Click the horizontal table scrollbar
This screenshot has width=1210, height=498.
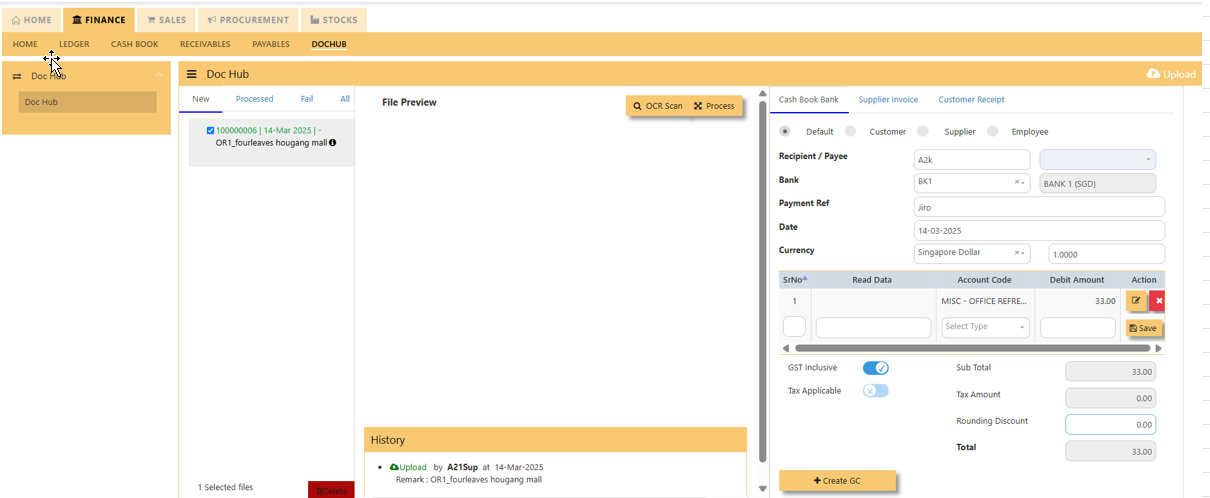click(x=958, y=348)
